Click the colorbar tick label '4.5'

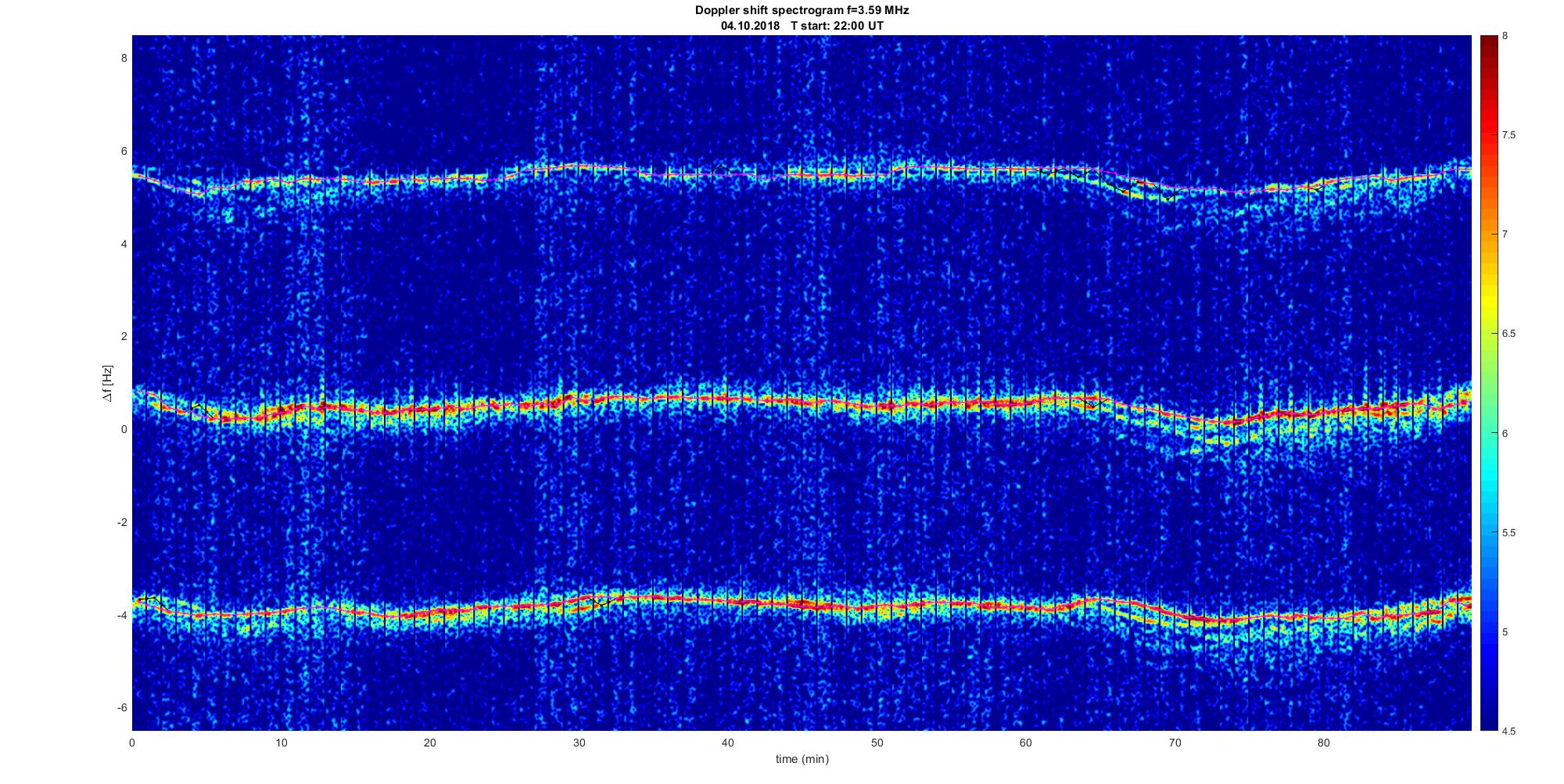(x=1509, y=731)
